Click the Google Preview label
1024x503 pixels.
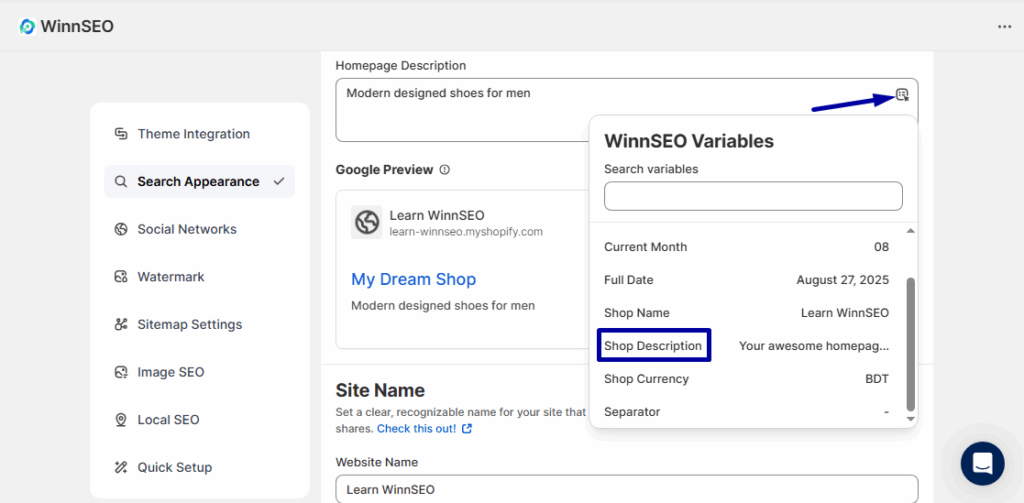tap(384, 170)
